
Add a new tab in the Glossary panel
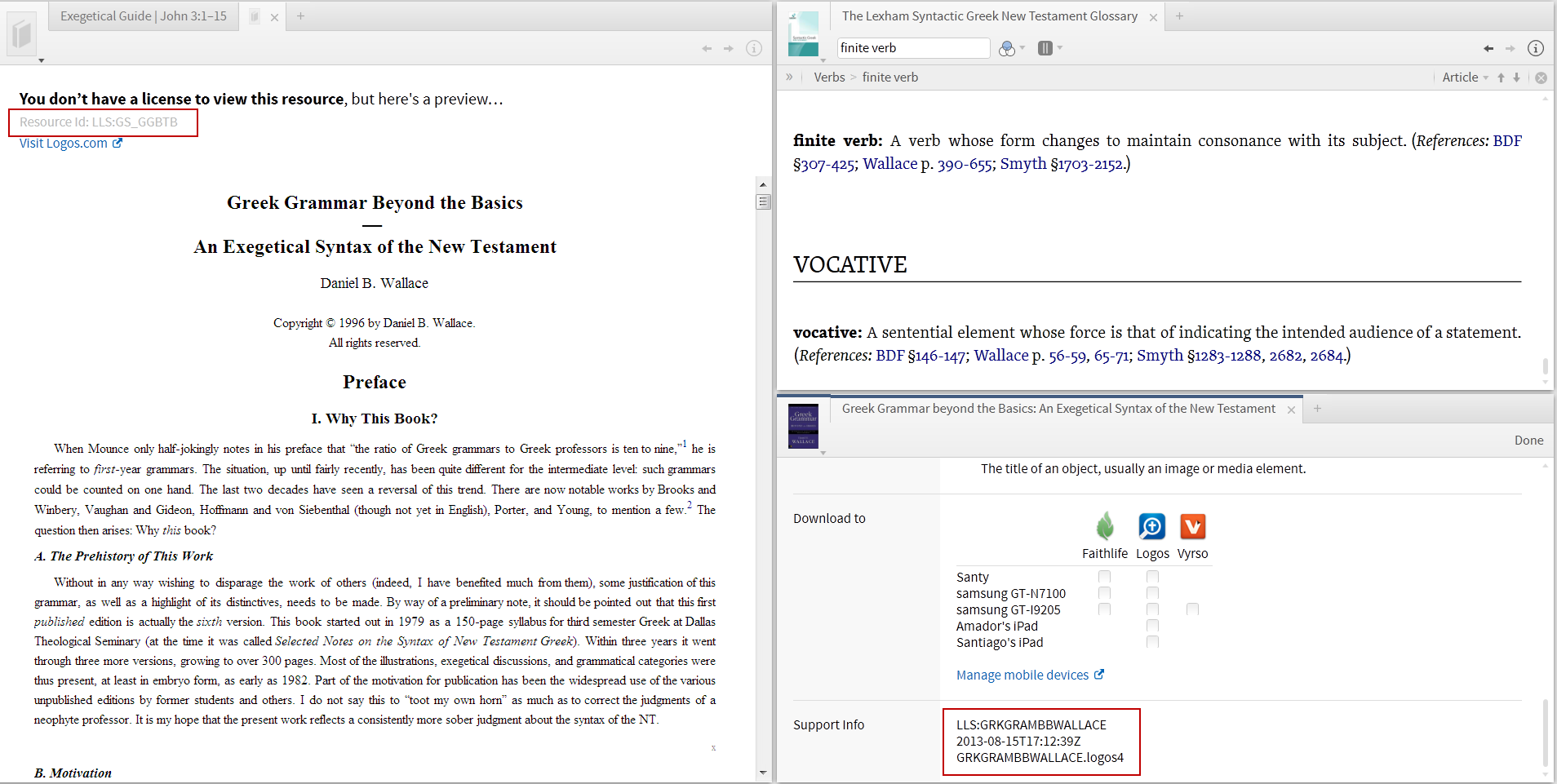coord(1179,16)
